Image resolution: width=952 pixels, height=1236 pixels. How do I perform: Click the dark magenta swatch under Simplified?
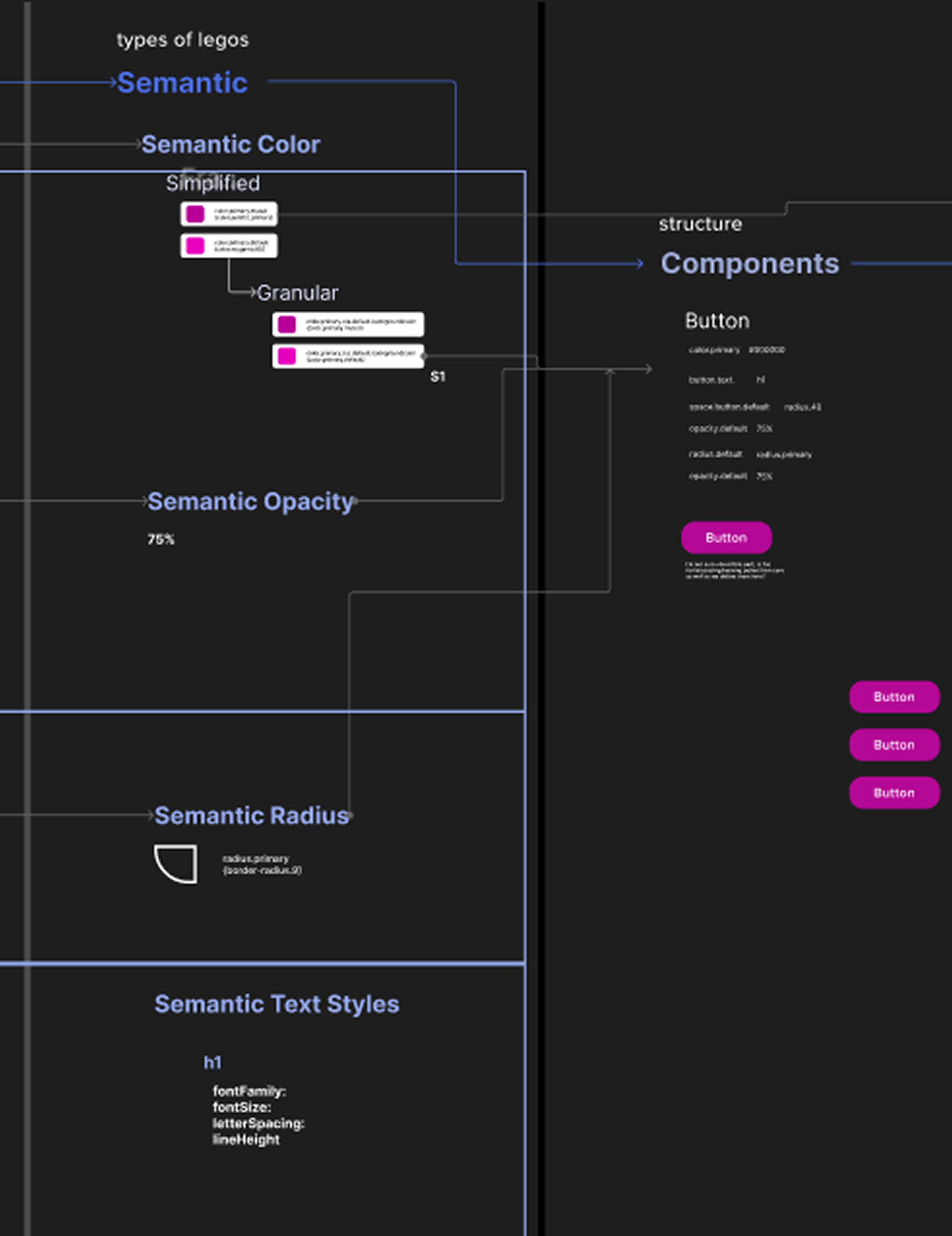pos(195,214)
